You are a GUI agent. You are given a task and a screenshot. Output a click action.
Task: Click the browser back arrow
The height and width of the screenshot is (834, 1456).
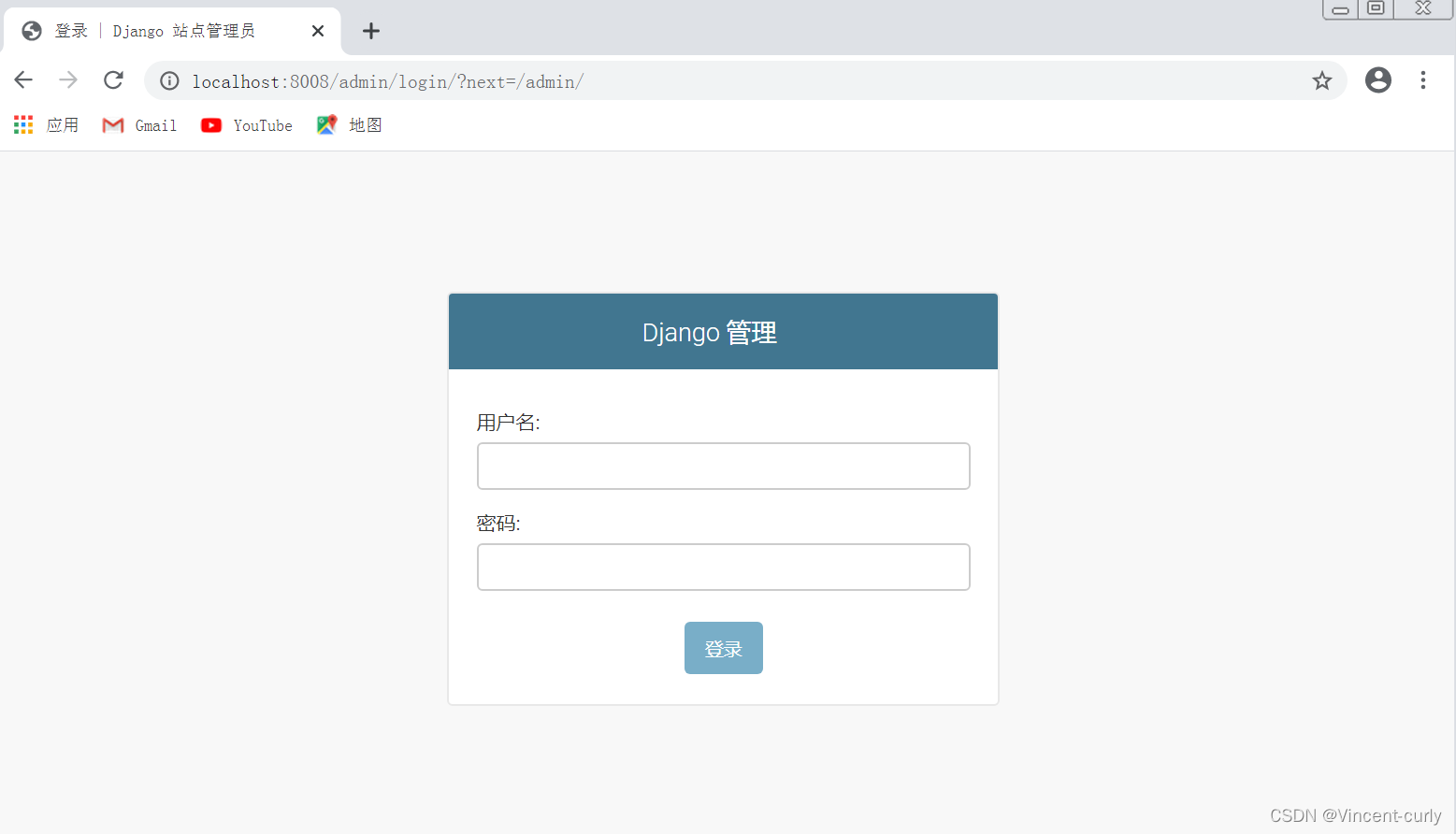tap(23, 80)
